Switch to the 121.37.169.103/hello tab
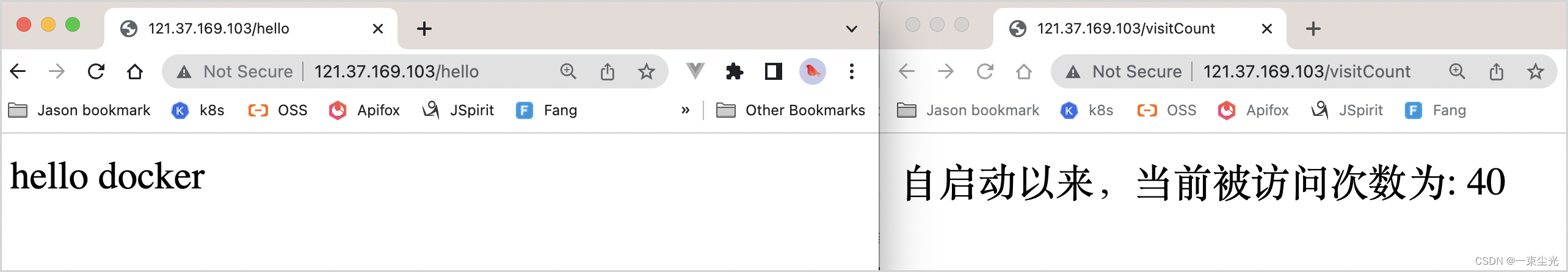Viewport: 1568px width, 272px height. (251, 29)
